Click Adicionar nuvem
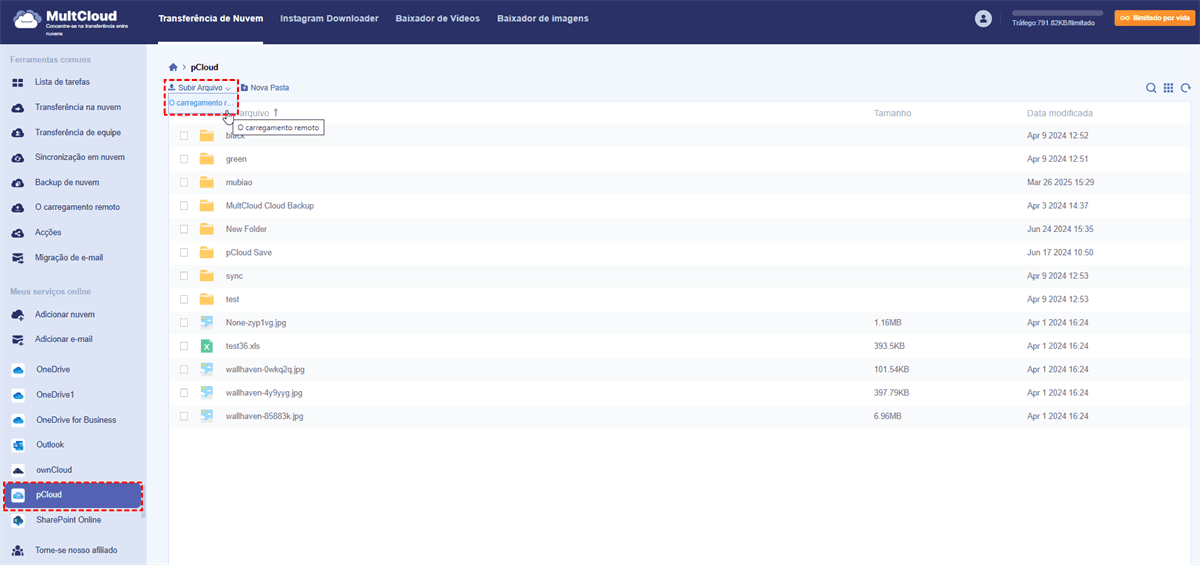The image size is (1200, 565). click(65, 314)
